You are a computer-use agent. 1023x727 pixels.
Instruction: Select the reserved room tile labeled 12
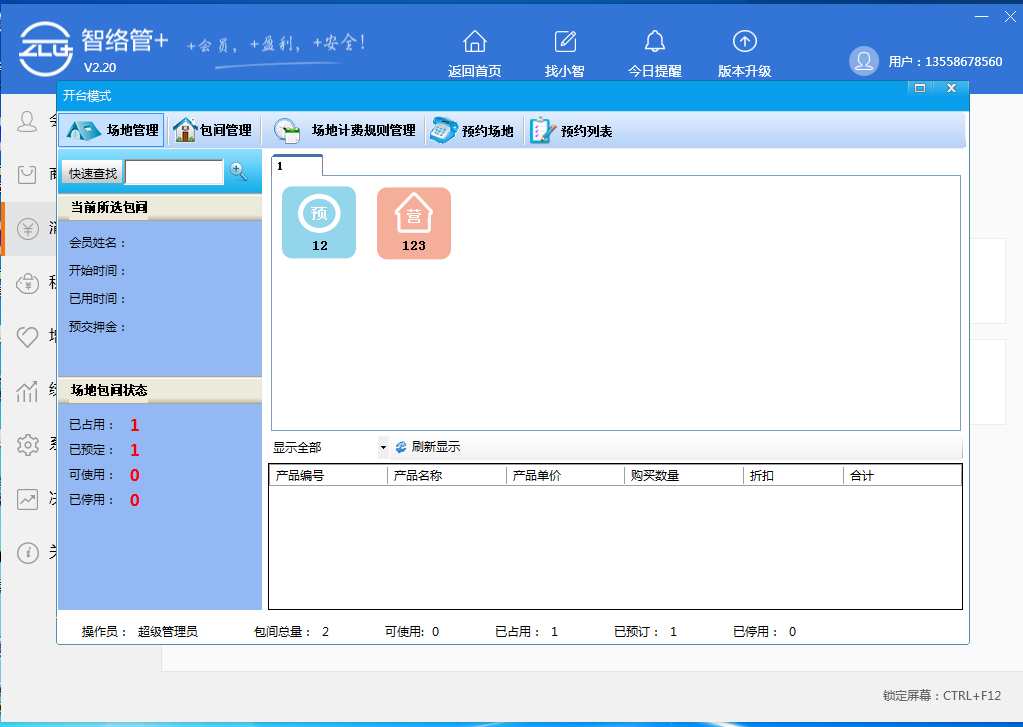click(x=318, y=222)
